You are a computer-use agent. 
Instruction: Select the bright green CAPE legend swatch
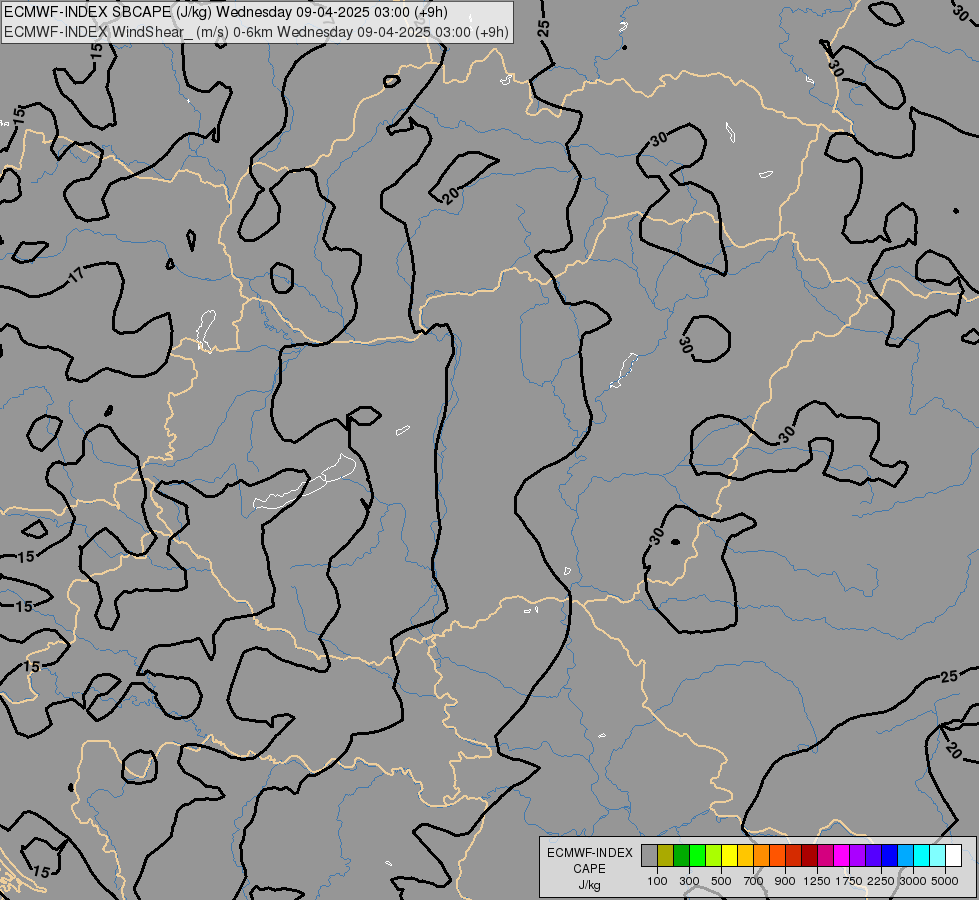pos(697,855)
